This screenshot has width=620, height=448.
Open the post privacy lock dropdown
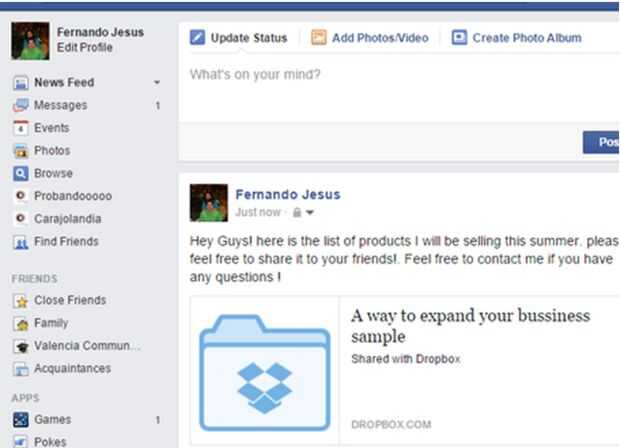[x=303, y=213]
